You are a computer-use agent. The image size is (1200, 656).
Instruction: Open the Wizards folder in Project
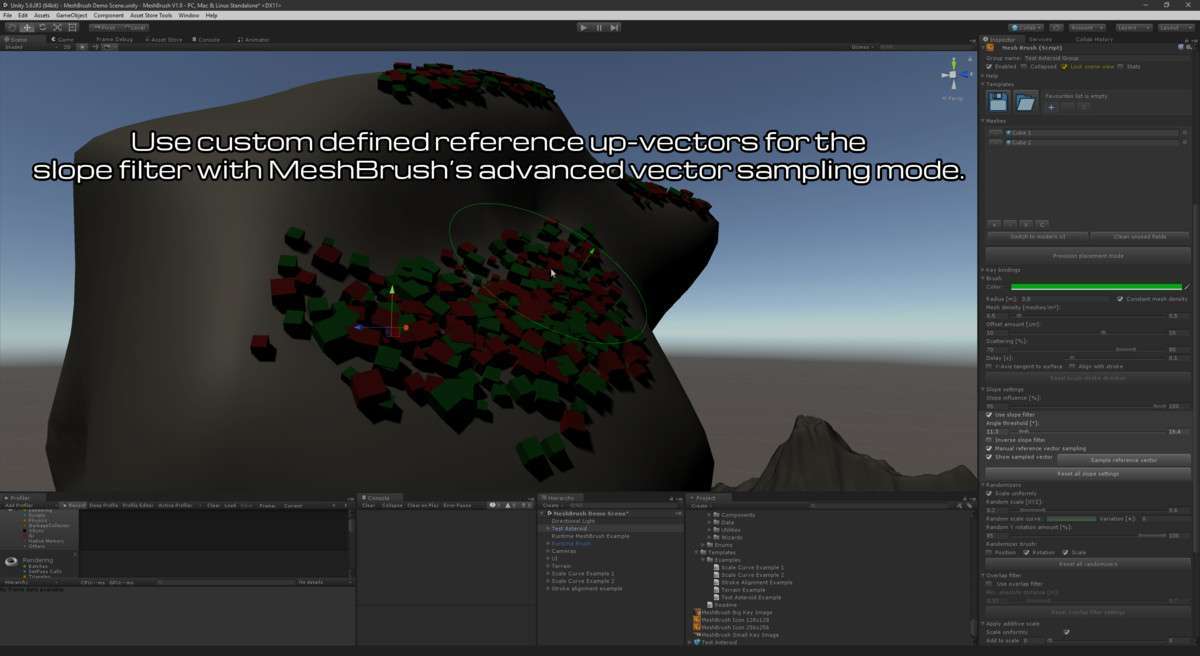[x=727, y=538]
